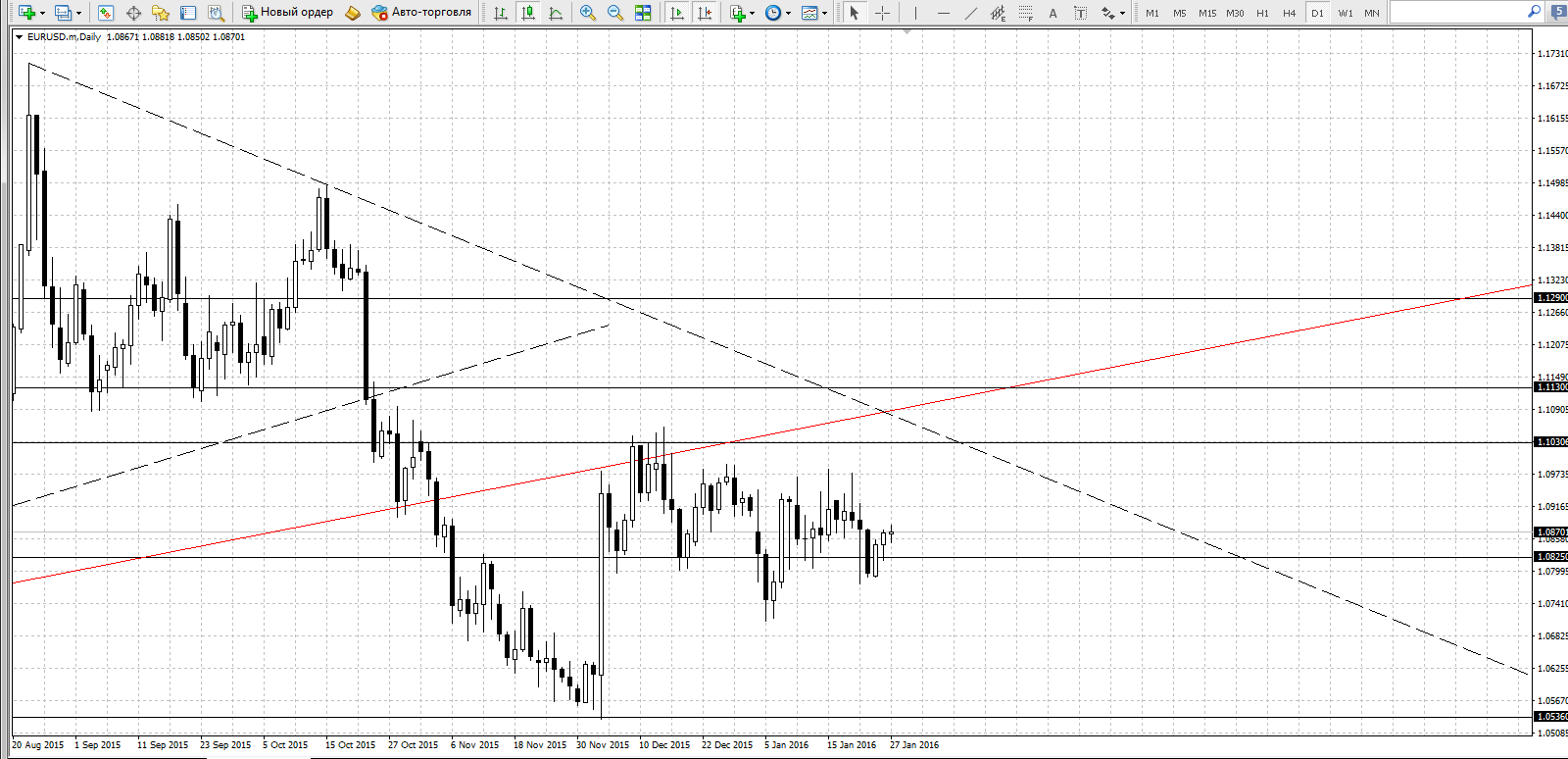Open a new chart window
1568x759 pixels.
pyautogui.click(x=26, y=13)
